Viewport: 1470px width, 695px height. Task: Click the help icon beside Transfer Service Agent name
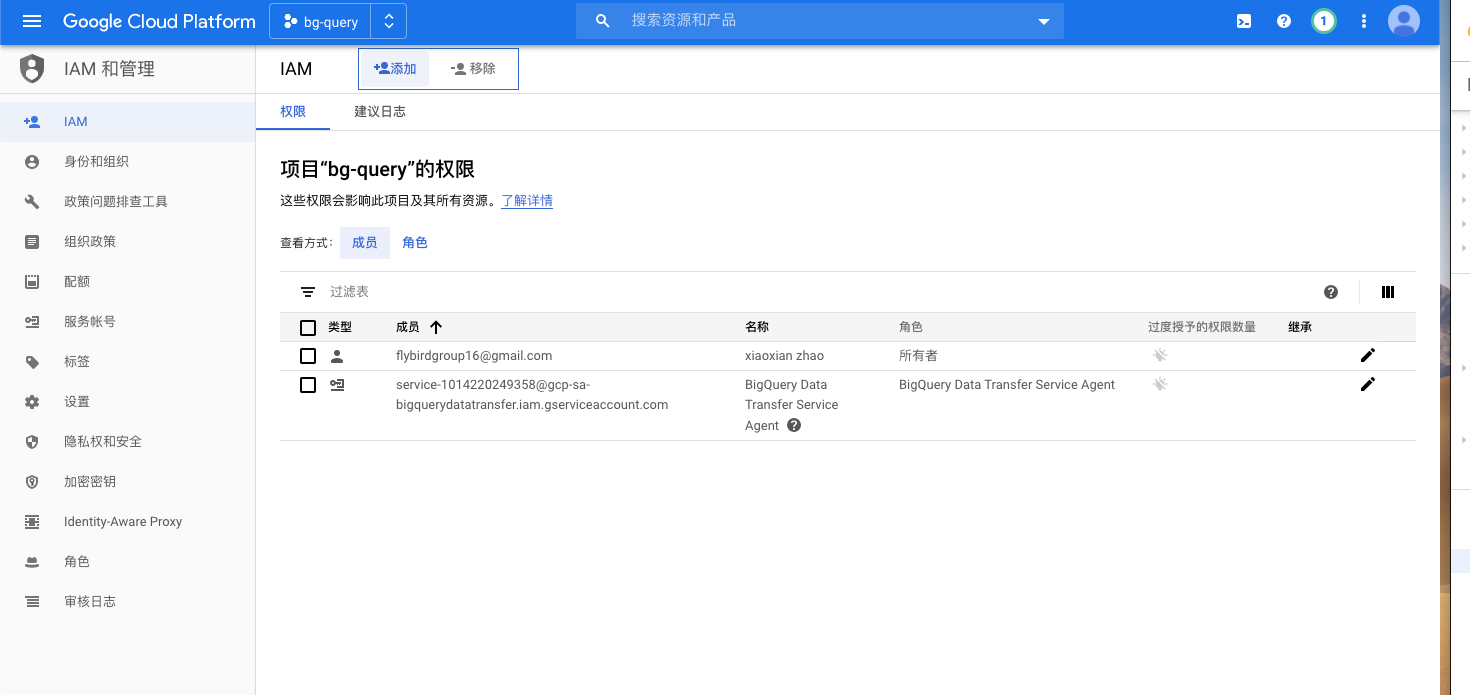(794, 425)
